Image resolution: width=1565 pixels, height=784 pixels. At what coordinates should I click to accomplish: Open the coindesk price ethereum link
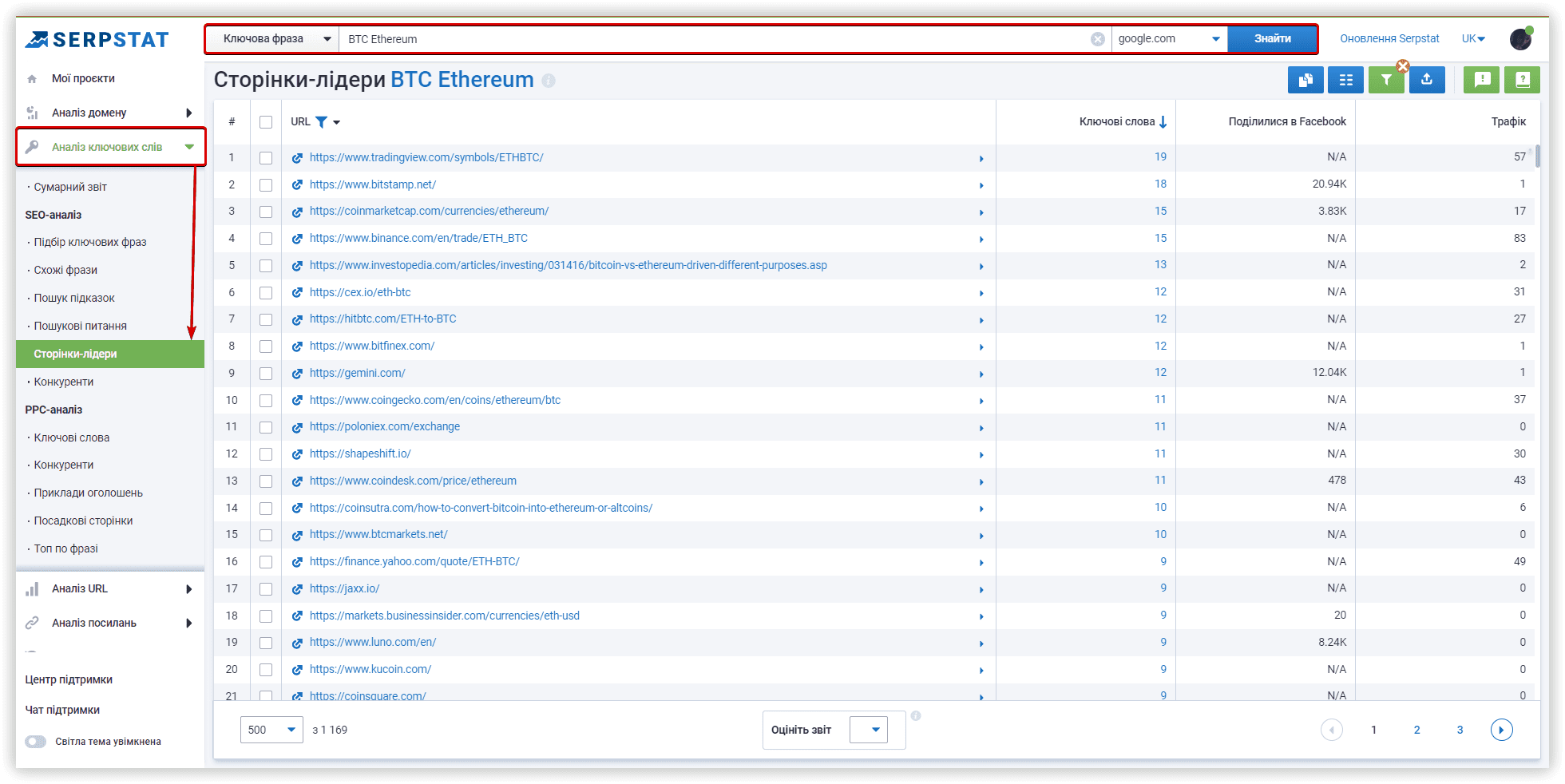pos(413,481)
